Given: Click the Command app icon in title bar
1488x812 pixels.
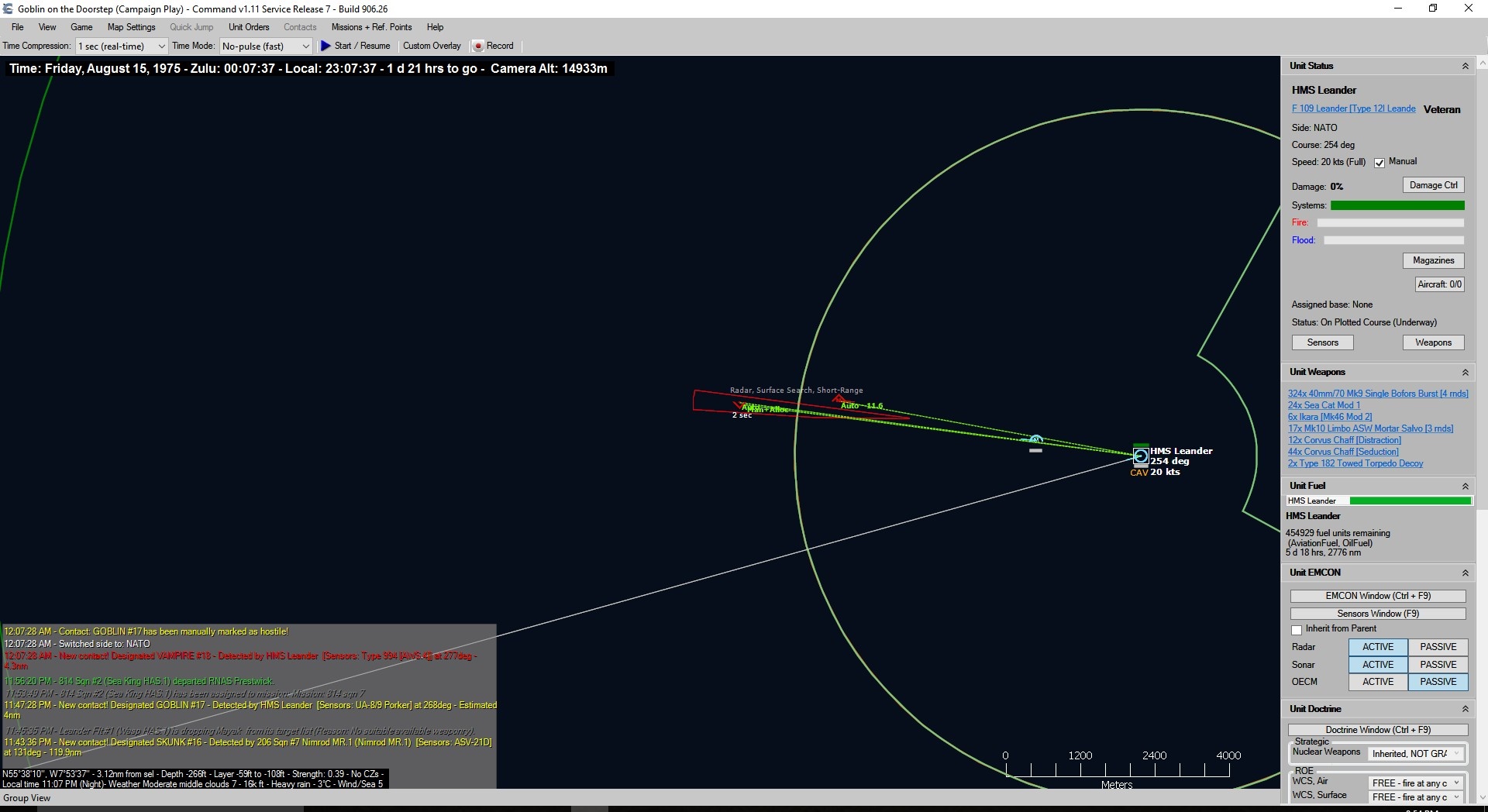Looking at the screenshot, I should 8,9.
